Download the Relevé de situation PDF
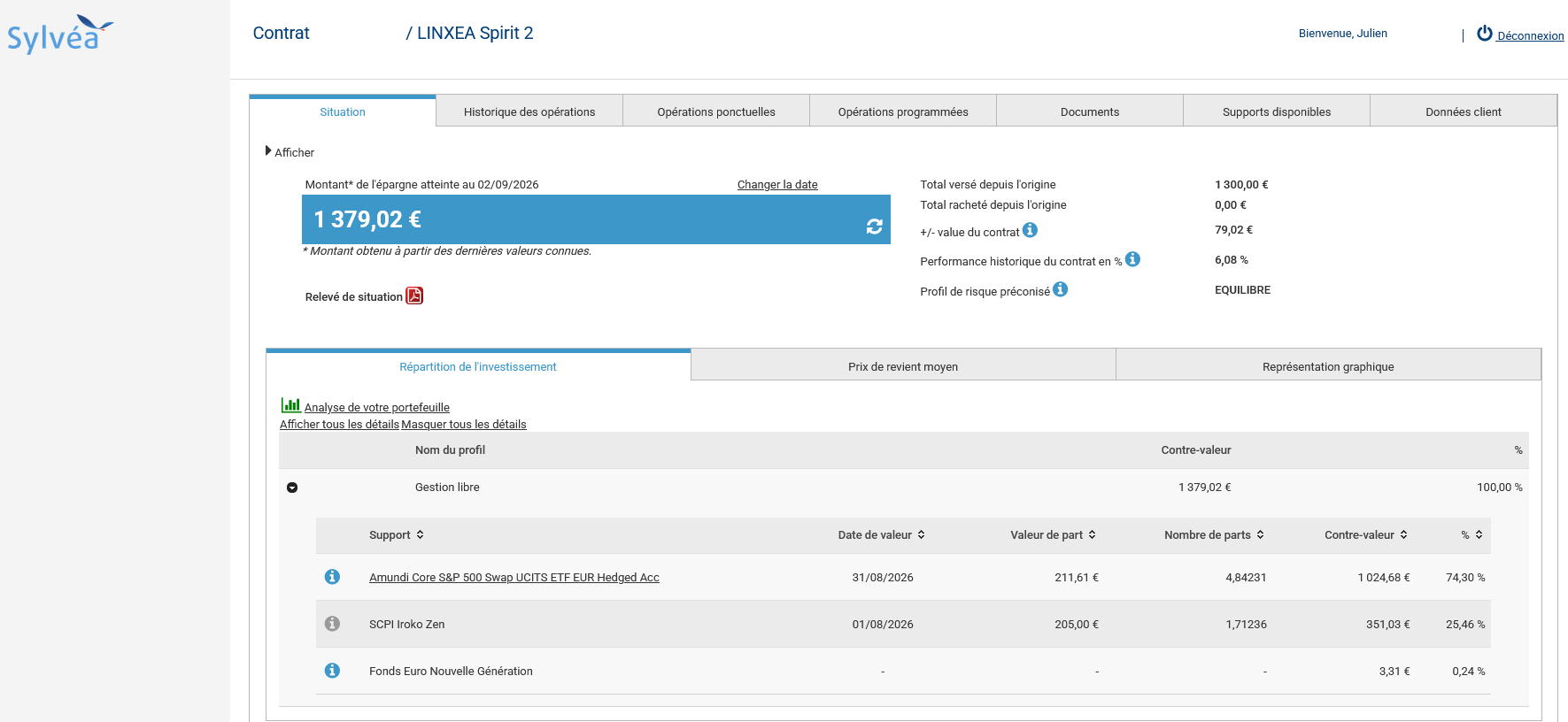 414,296
